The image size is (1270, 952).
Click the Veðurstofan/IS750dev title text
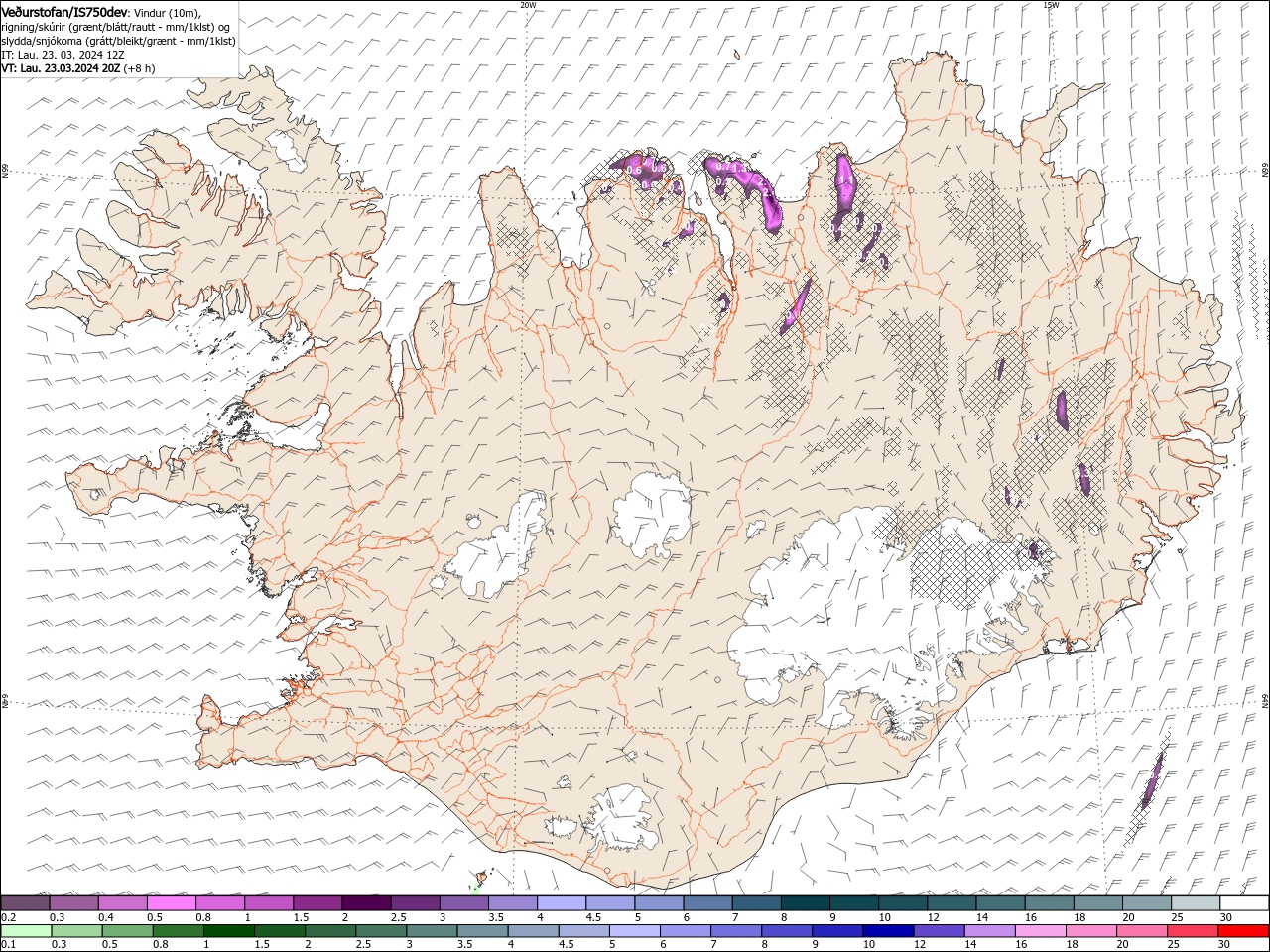point(64,11)
